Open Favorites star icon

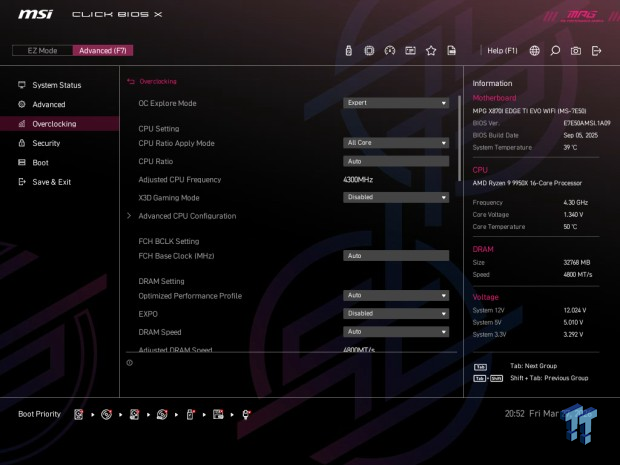click(431, 51)
